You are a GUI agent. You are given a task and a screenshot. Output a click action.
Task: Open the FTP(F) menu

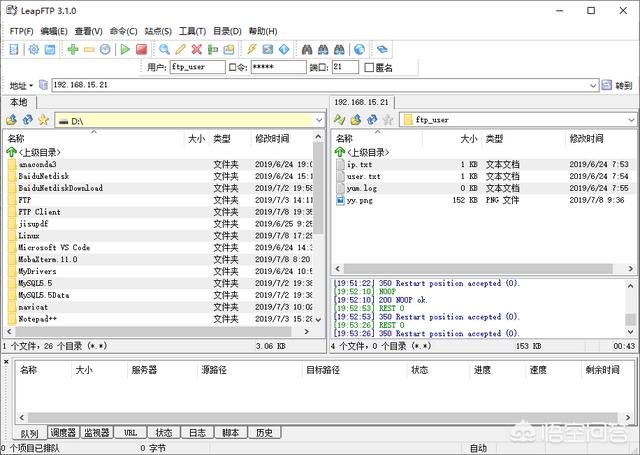click(22, 31)
